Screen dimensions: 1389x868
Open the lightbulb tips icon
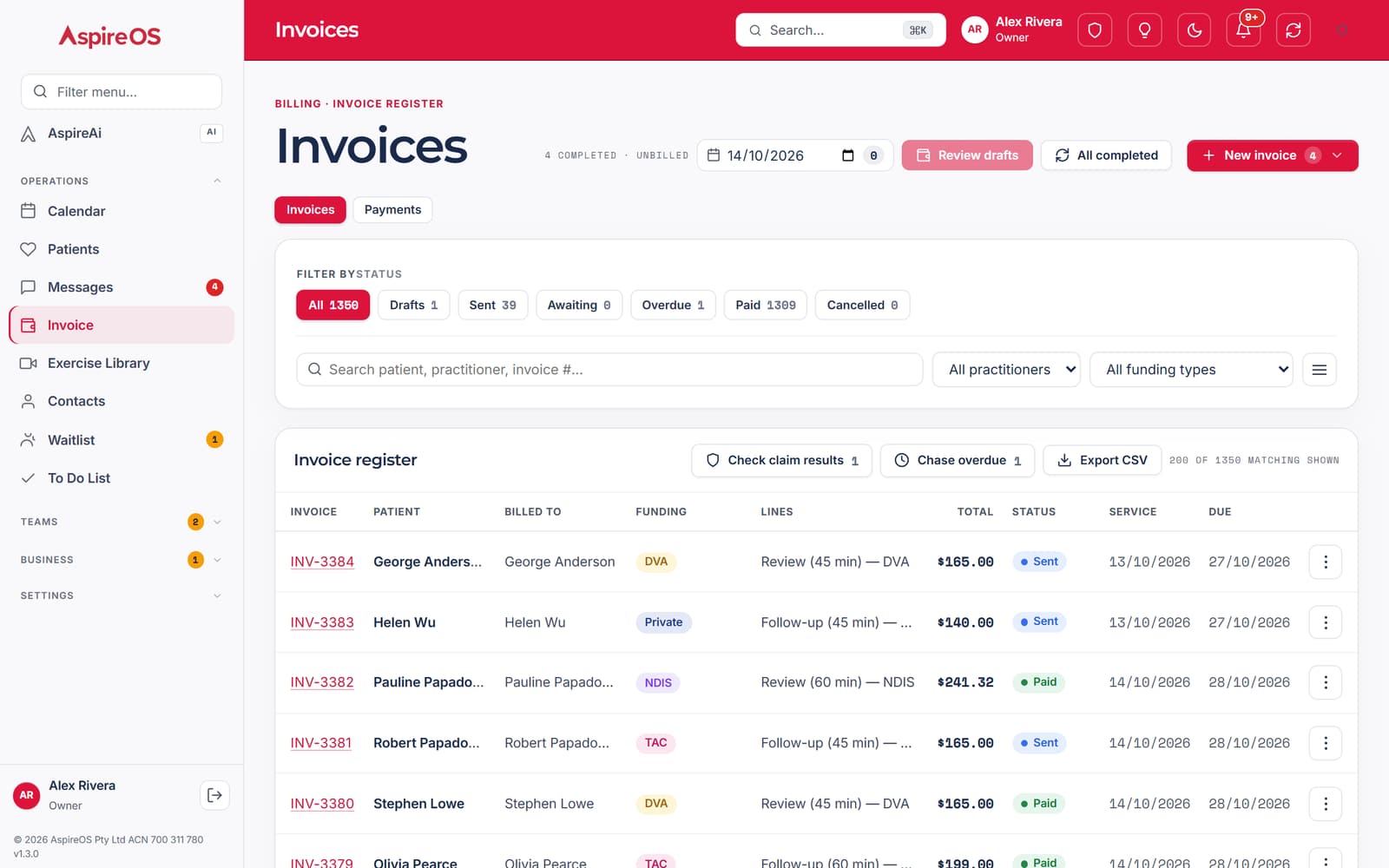pos(1144,30)
